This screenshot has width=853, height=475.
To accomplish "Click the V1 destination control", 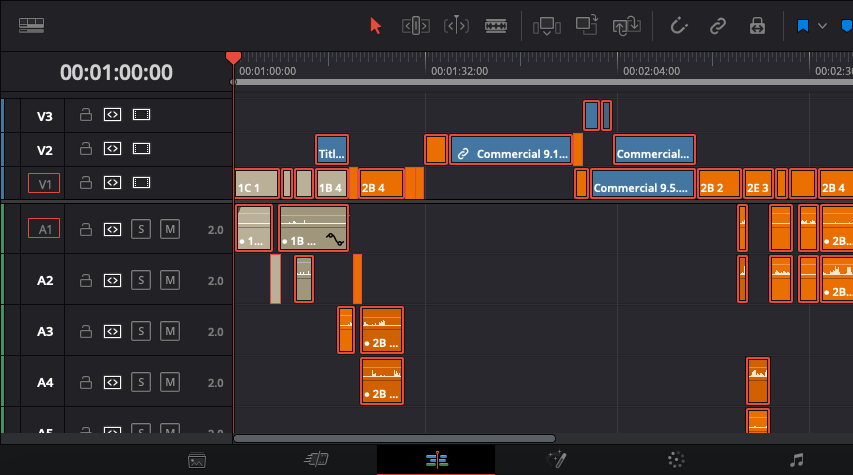I will coord(44,183).
